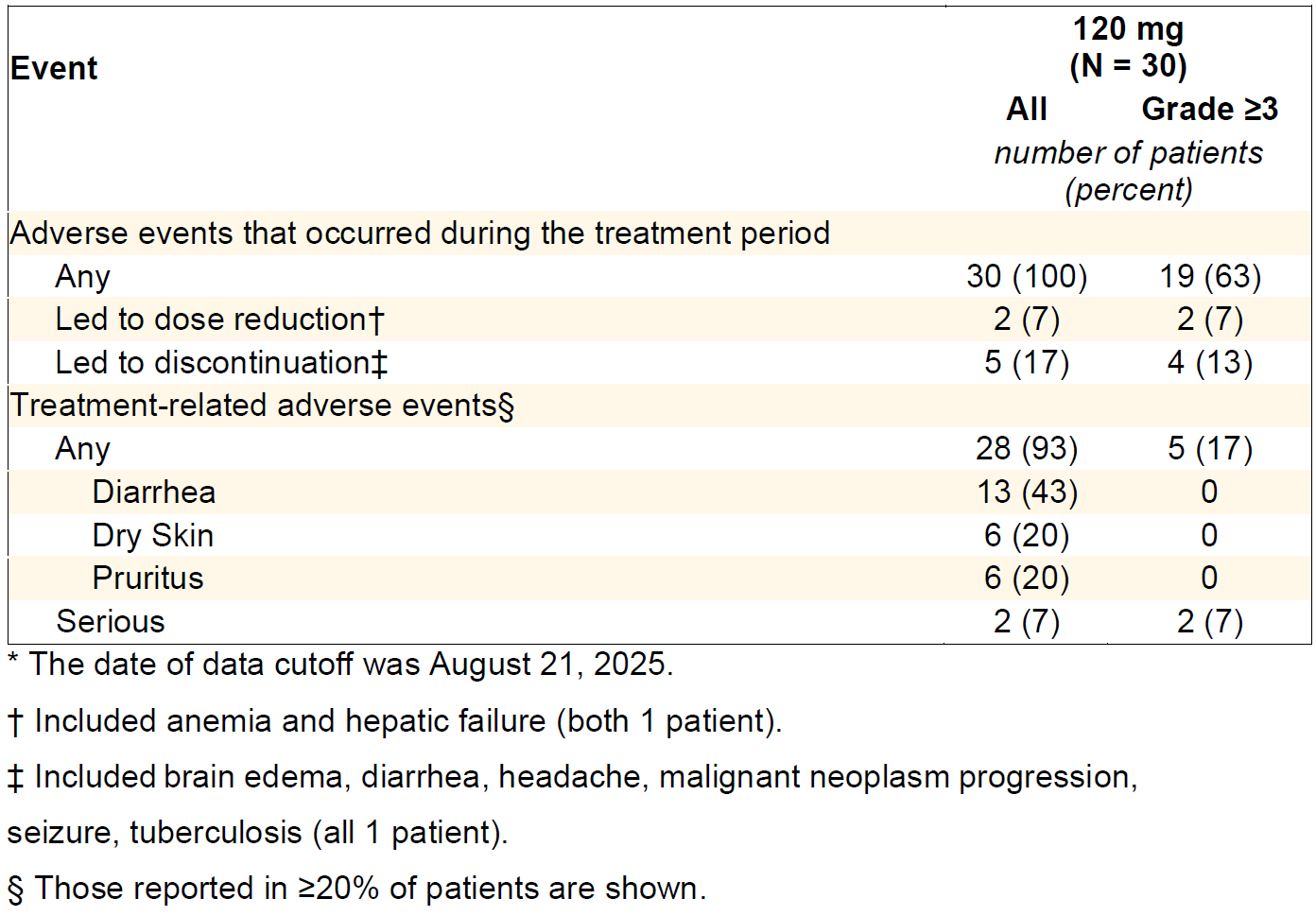The image size is (1316, 916).
Task: Select the 19 (63) value cell
Action: click(x=1210, y=276)
